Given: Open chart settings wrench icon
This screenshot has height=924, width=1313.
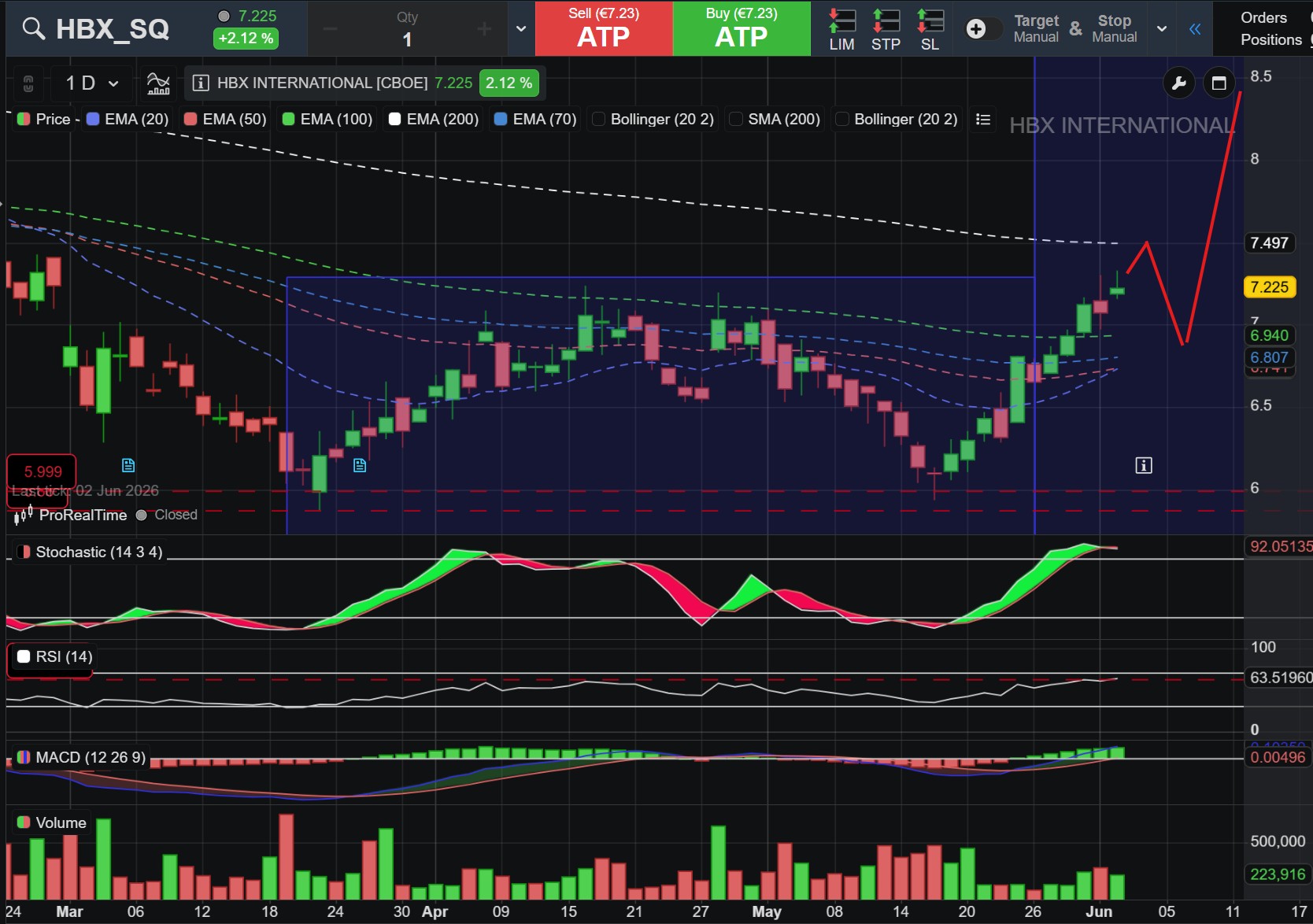Looking at the screenshot, I should [x=1179, y=83].
